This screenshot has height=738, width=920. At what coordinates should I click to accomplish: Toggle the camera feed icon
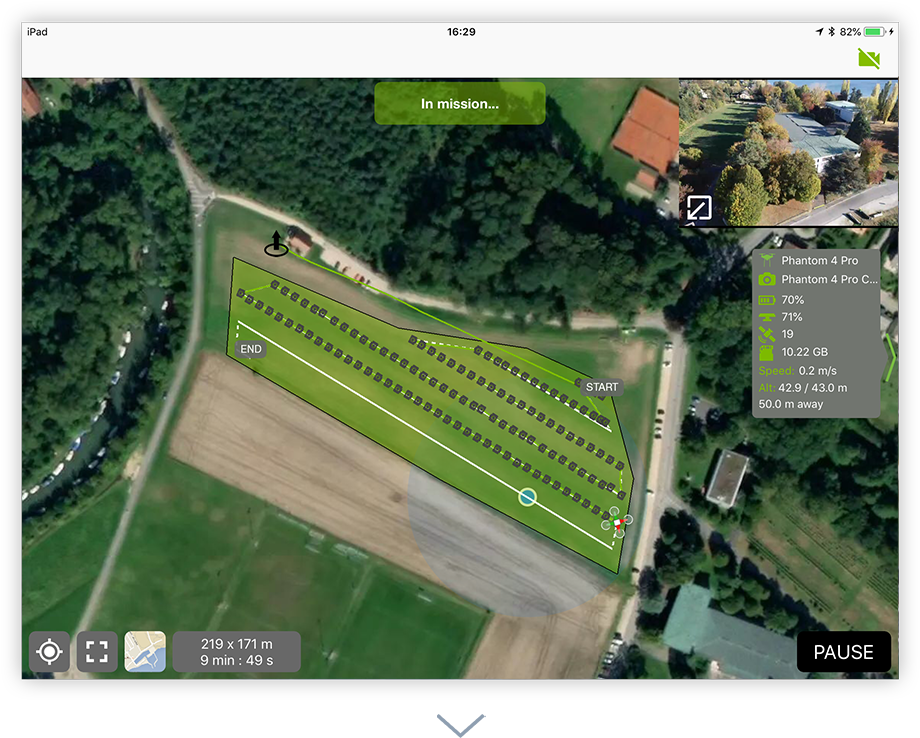click(x=868, y=59)
